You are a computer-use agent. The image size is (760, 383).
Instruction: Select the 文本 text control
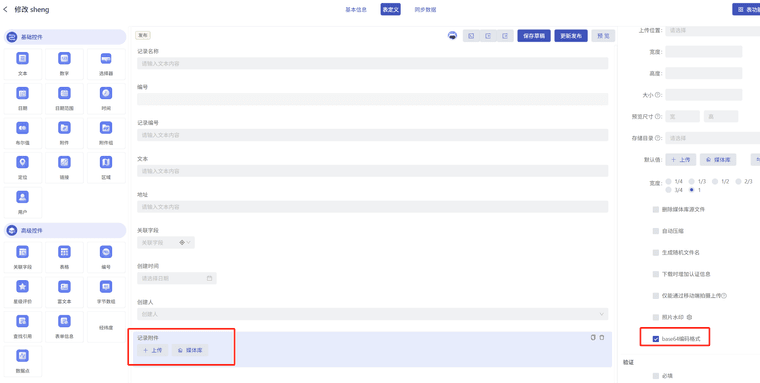point(23,64)
